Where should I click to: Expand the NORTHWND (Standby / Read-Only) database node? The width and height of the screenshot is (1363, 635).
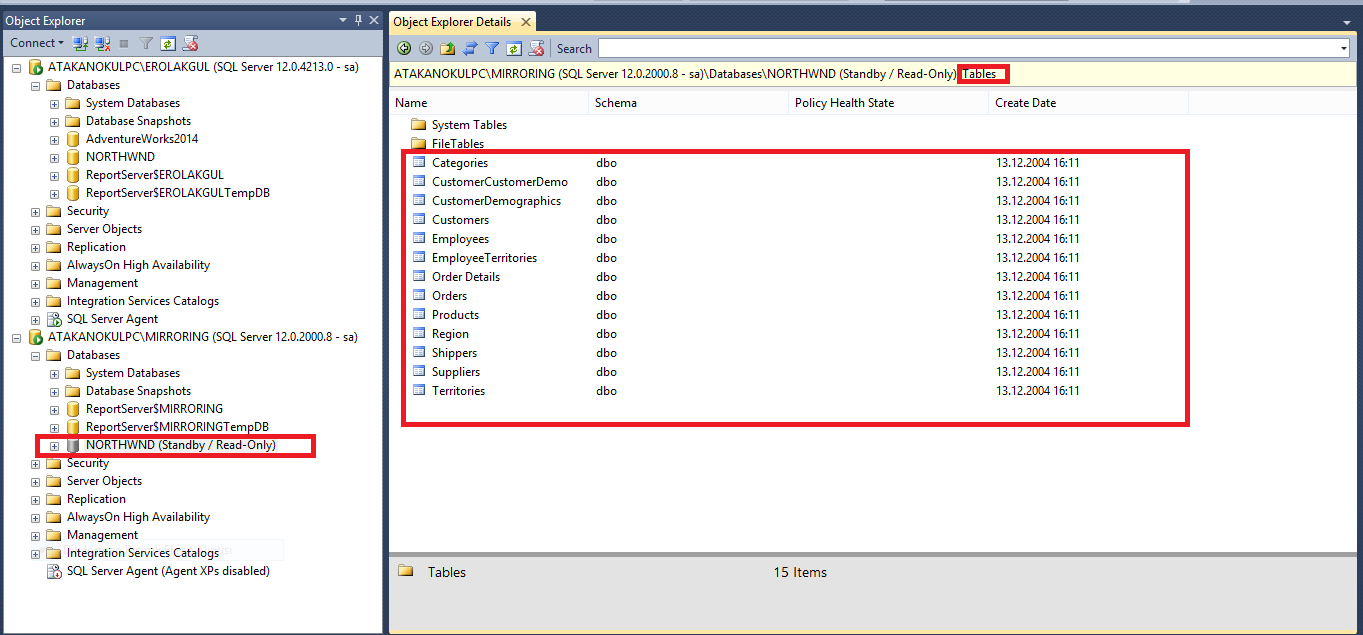click(x=54, y=446)
